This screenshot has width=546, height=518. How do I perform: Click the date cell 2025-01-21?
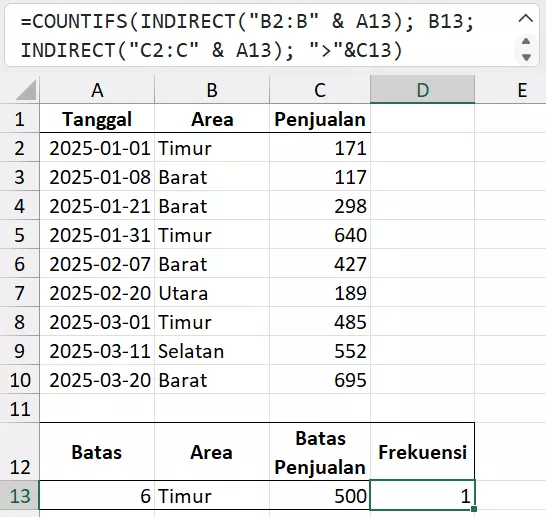point(97,206)
